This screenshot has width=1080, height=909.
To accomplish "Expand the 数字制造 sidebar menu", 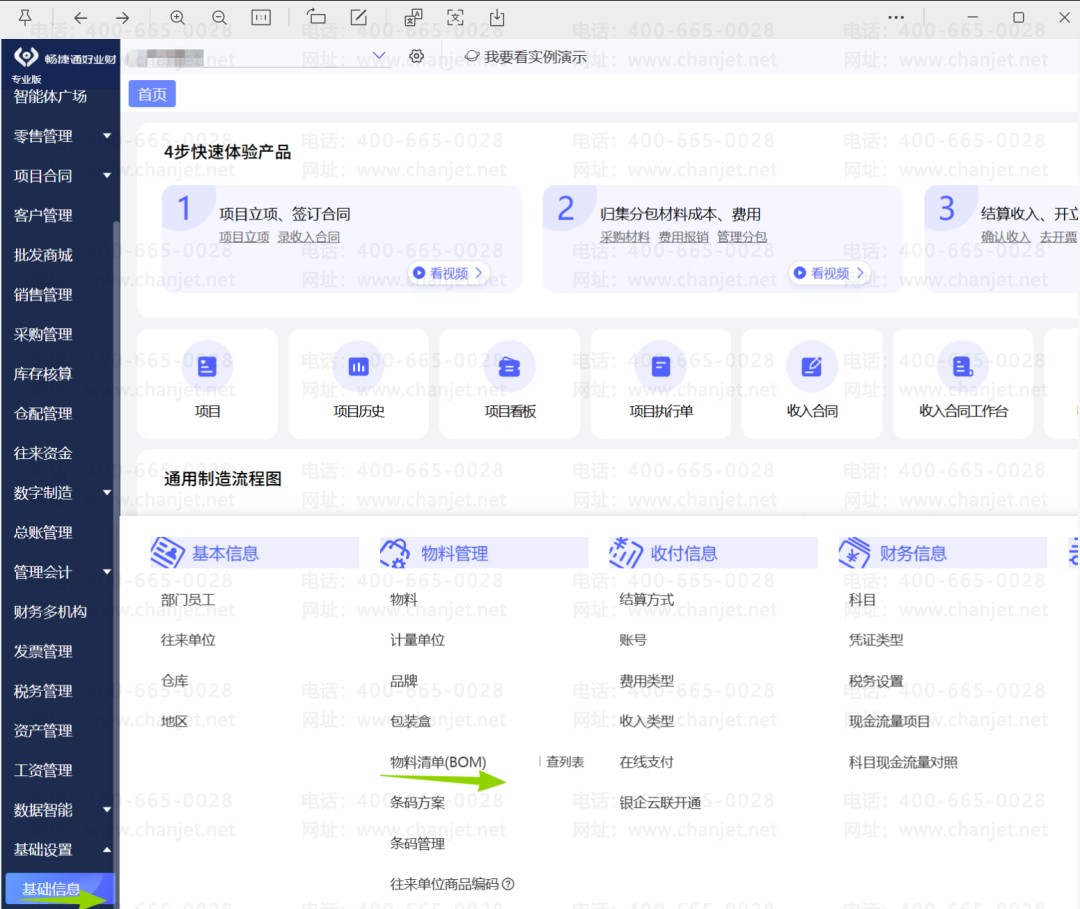I will 107,492.
